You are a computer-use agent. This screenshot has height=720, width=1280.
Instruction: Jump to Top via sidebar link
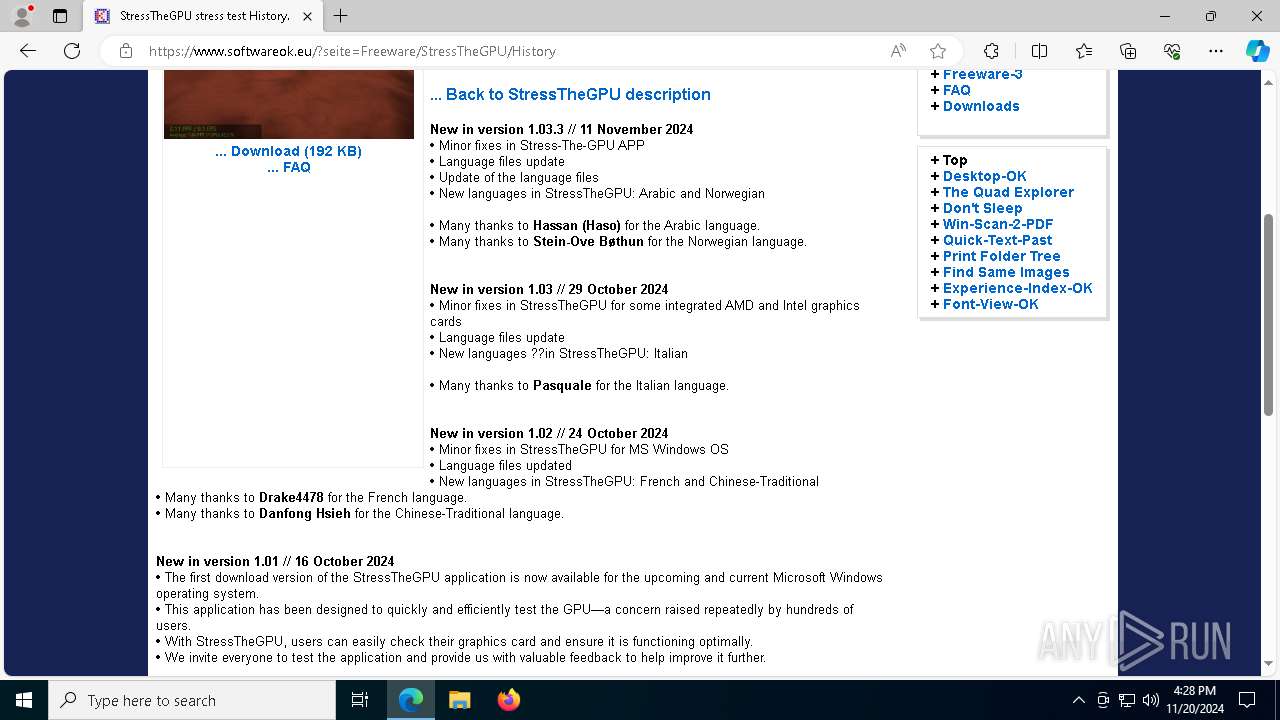pos(955,160)
